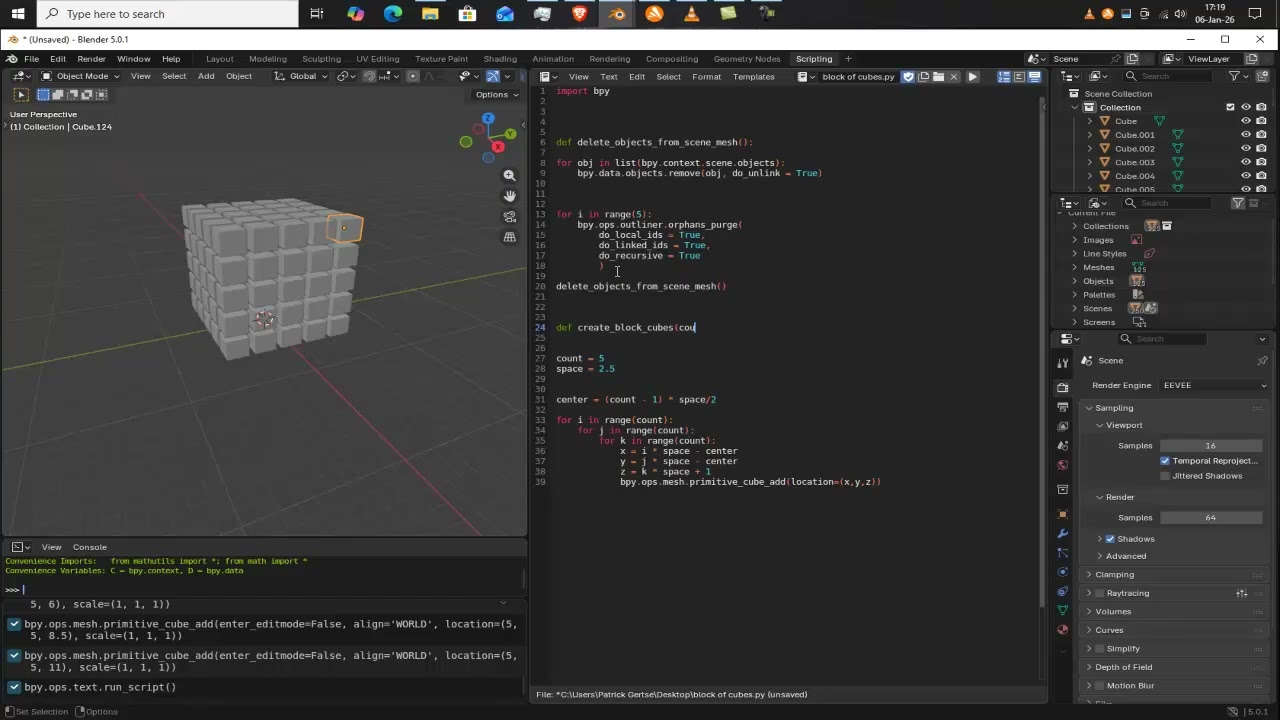Enable Jittered Shadows checkbox
Viewport: 1280px width, 720px height.
coord(1165,476)
